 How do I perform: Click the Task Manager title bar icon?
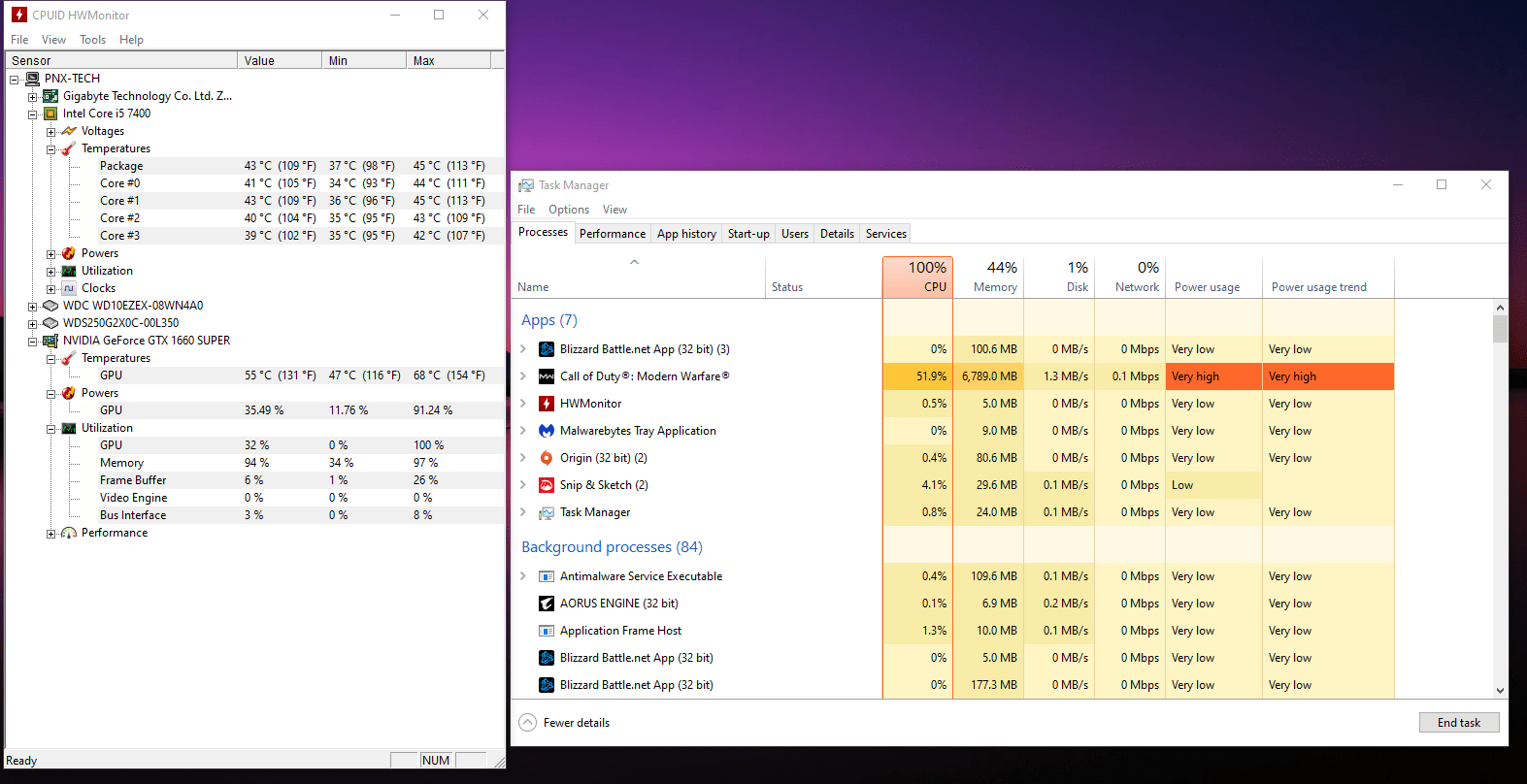[526, 185]
